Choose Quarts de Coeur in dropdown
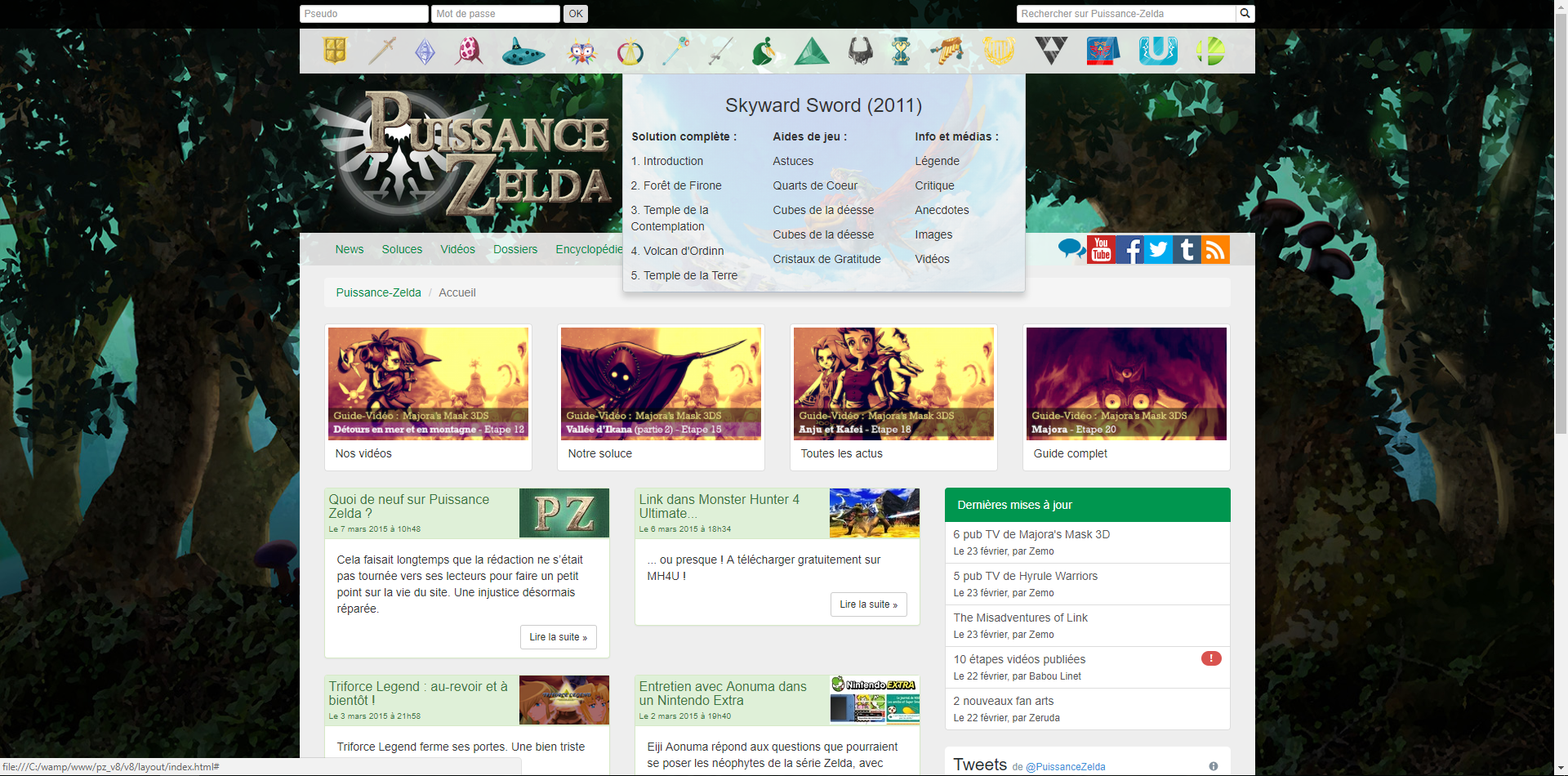Viewport: 1568px width, 776px height. click(815, 185)
